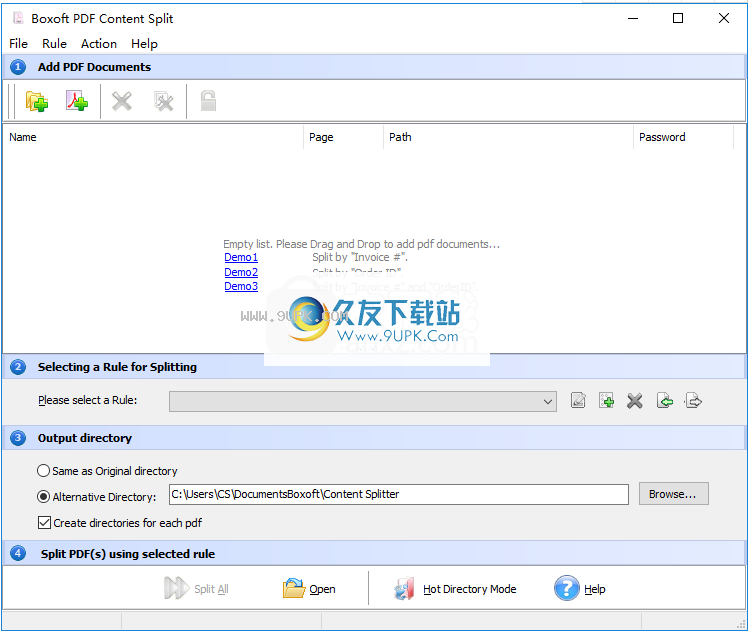Image resolution: width=754 pixels, height=638 pixels.
Task: Click the Help text at bottom
Action: coord(594,589)
